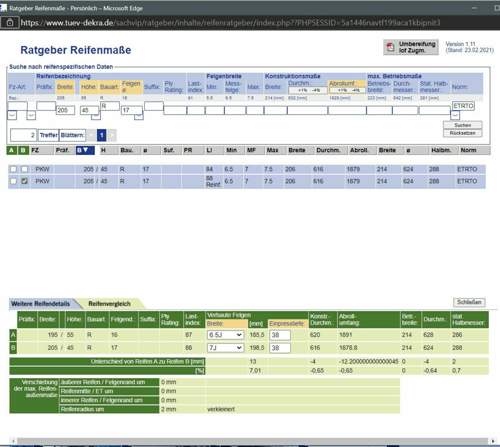
Task: Untick checkbox B for second PKW row
Action: pyautogui.click(x=24, y=181)
